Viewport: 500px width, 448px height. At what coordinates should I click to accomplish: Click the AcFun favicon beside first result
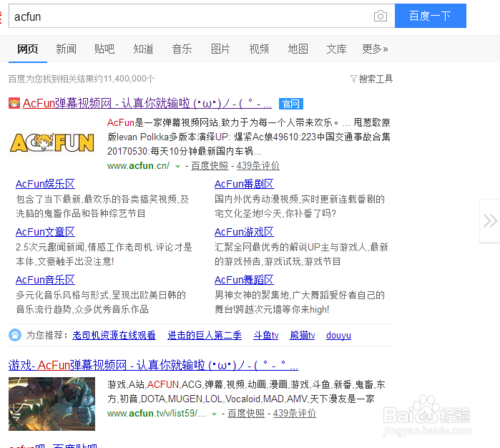(14, 103)
